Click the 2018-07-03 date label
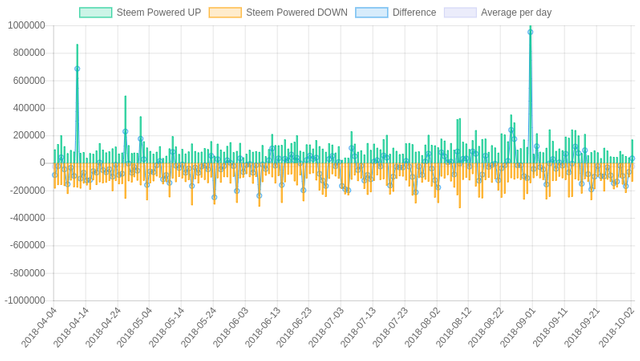This screenshot has height=361, width=640. click(x=327, y=328)
